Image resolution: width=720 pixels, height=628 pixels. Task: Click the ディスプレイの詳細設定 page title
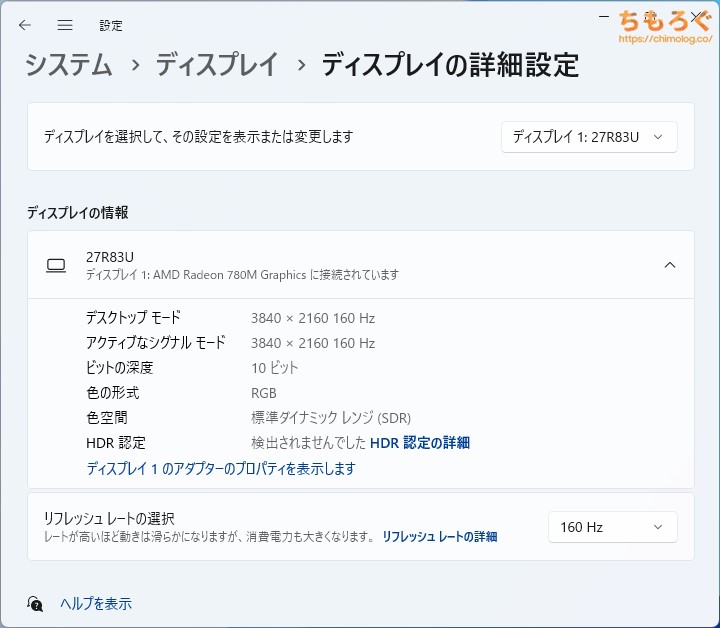click(x=450, y=65)
